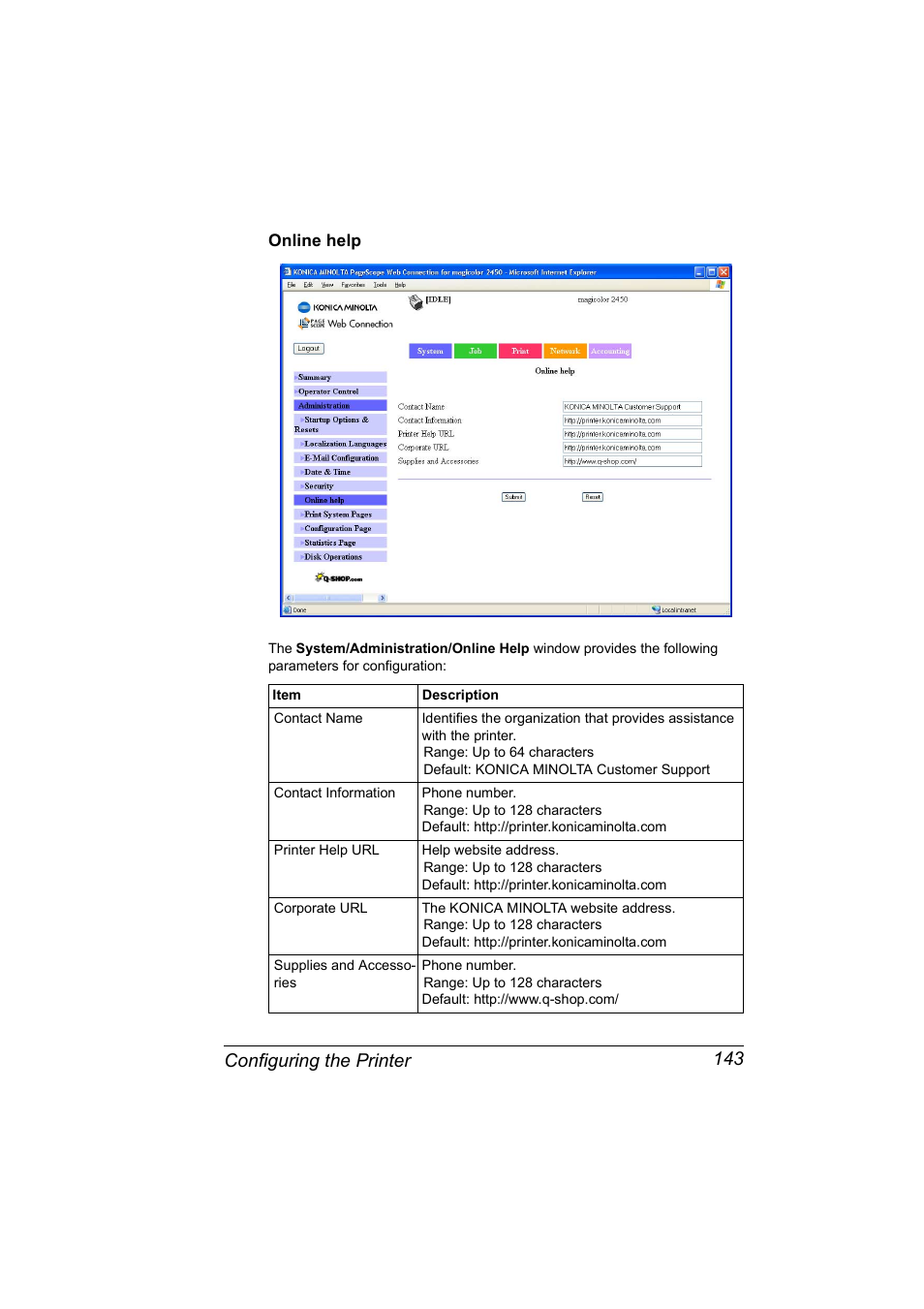
Task: Open Configuration Page link
Action: point(340,529)
